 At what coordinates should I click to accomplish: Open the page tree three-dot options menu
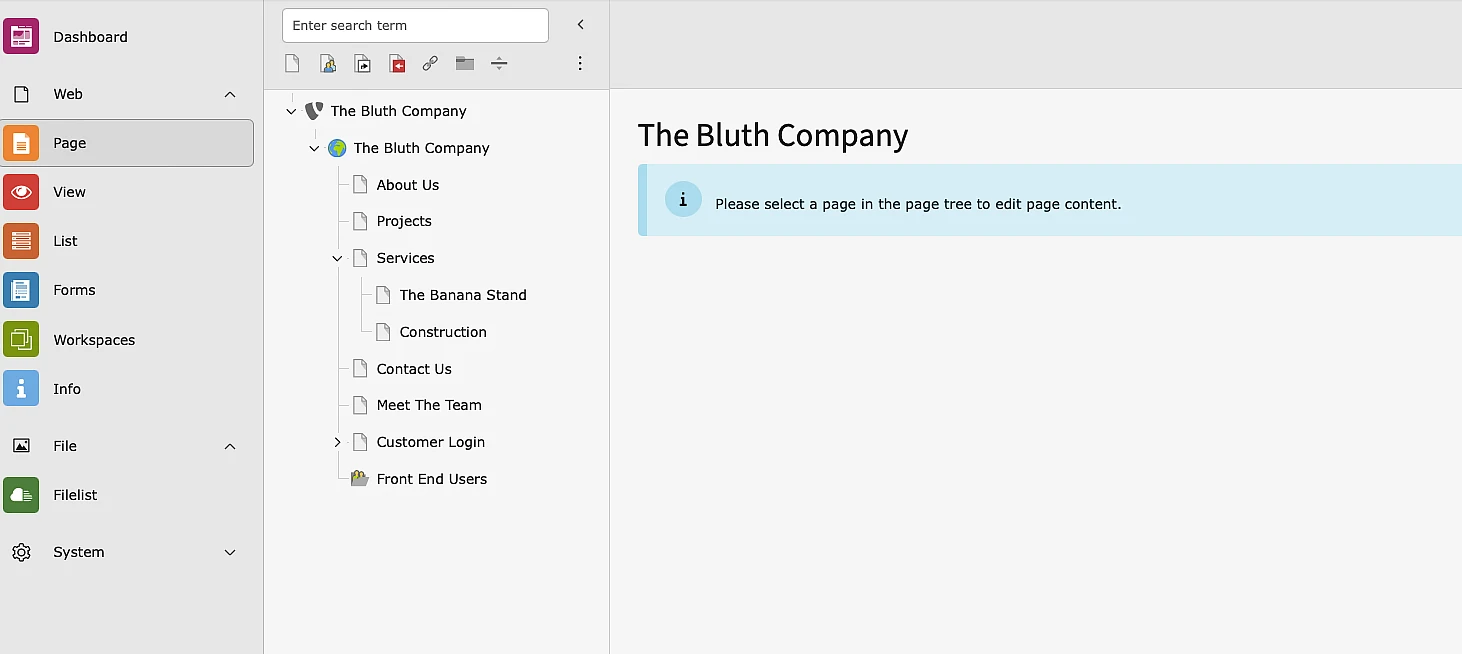click(580, 63)
